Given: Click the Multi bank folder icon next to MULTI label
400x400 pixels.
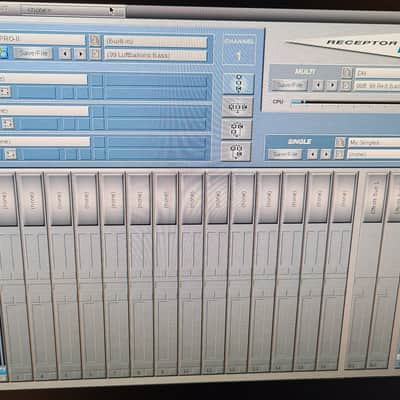Looking at the screenshot, I should pyautogui.click(x=347, y=72).
